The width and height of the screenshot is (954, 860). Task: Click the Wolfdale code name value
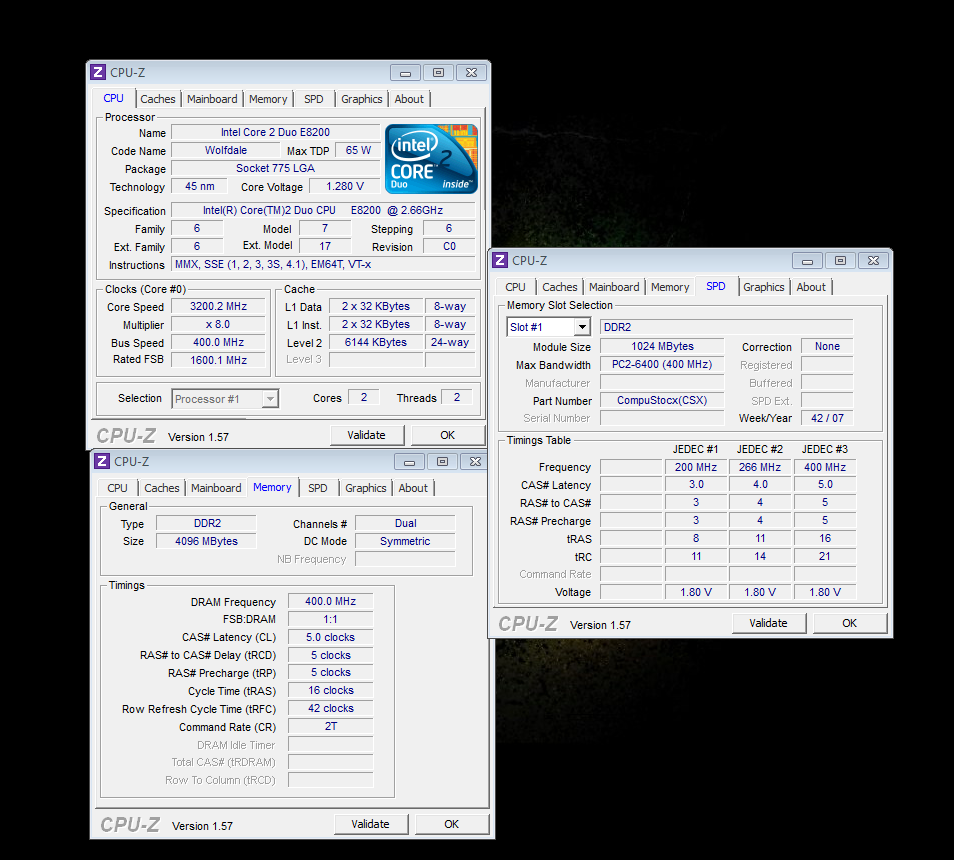(226, 150)
